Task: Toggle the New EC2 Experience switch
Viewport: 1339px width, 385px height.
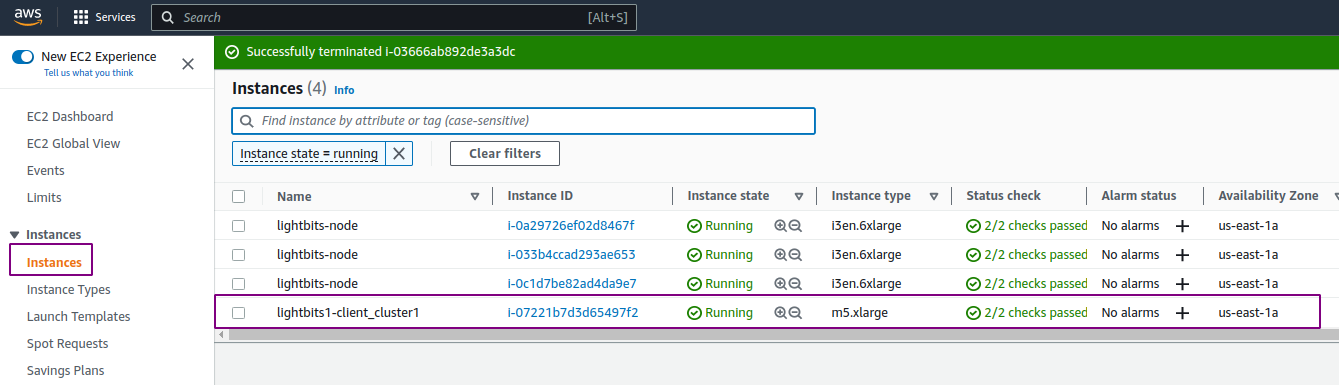Action: tap(23, 57)
